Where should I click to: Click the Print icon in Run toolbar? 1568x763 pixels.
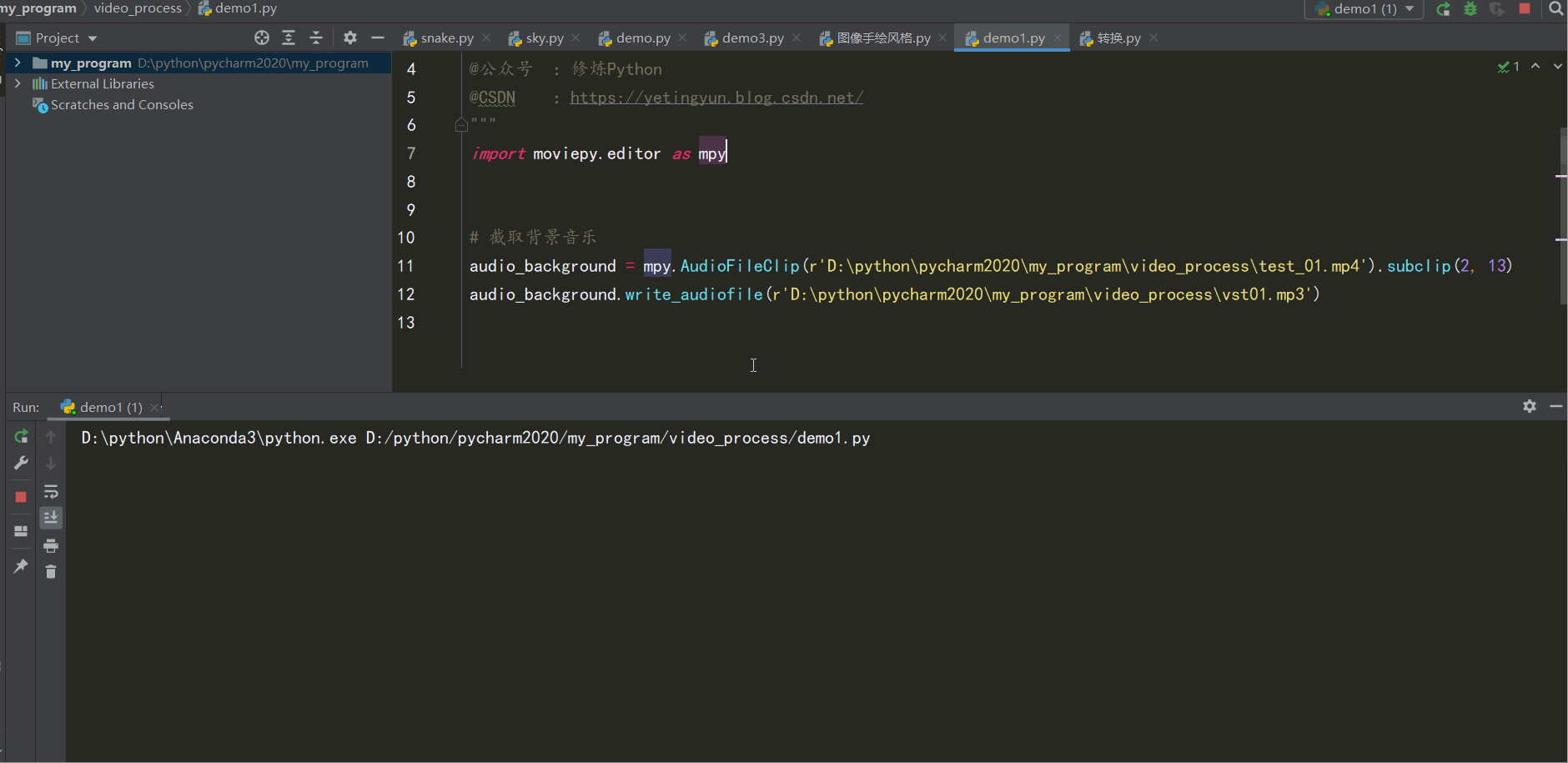click(x=51, y=546)
